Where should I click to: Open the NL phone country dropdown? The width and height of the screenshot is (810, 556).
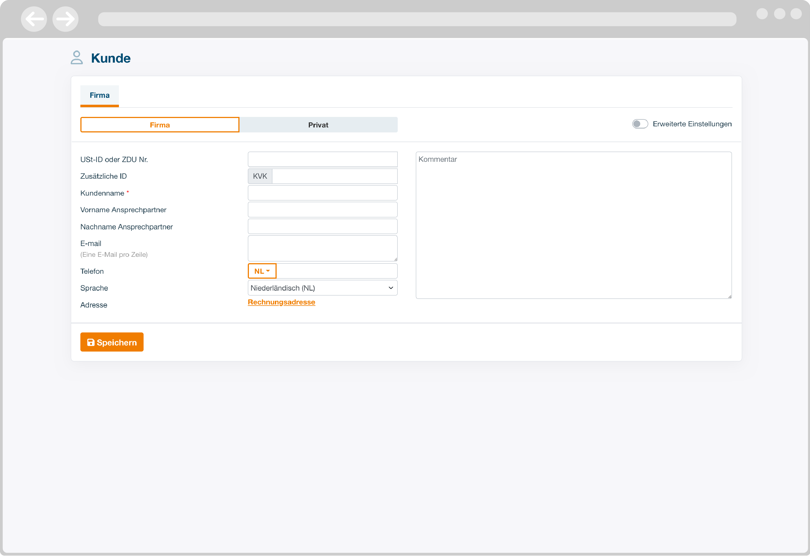(262, 271)
